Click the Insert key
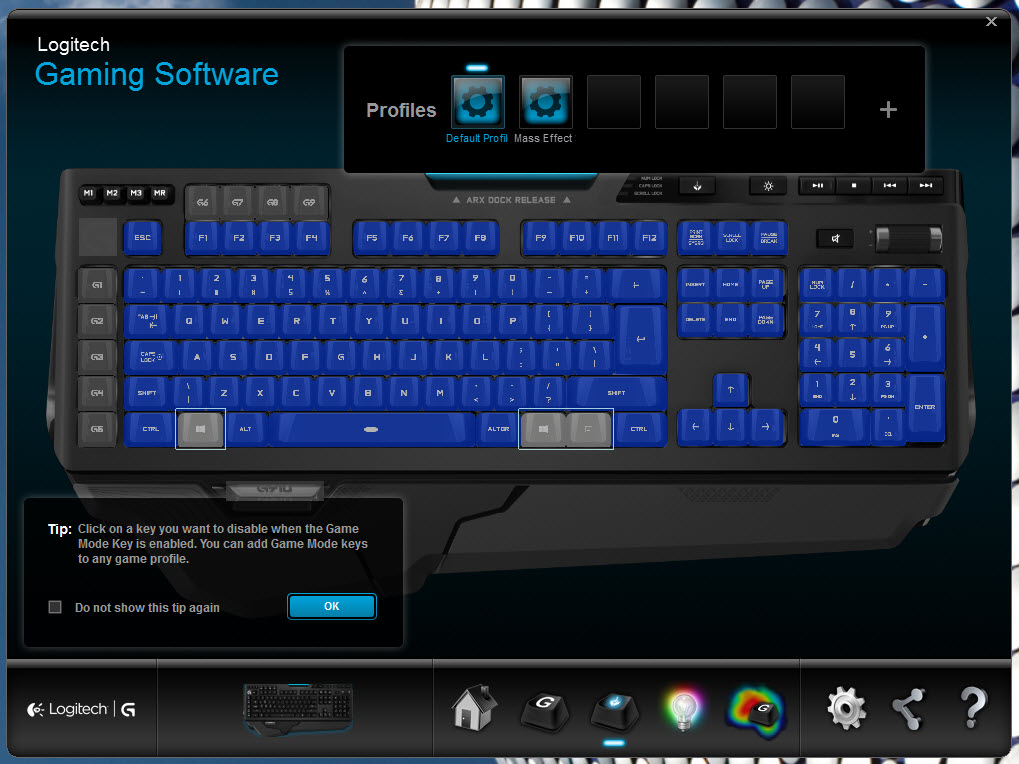Viewport: 1019px width, 764px height. 695,285
